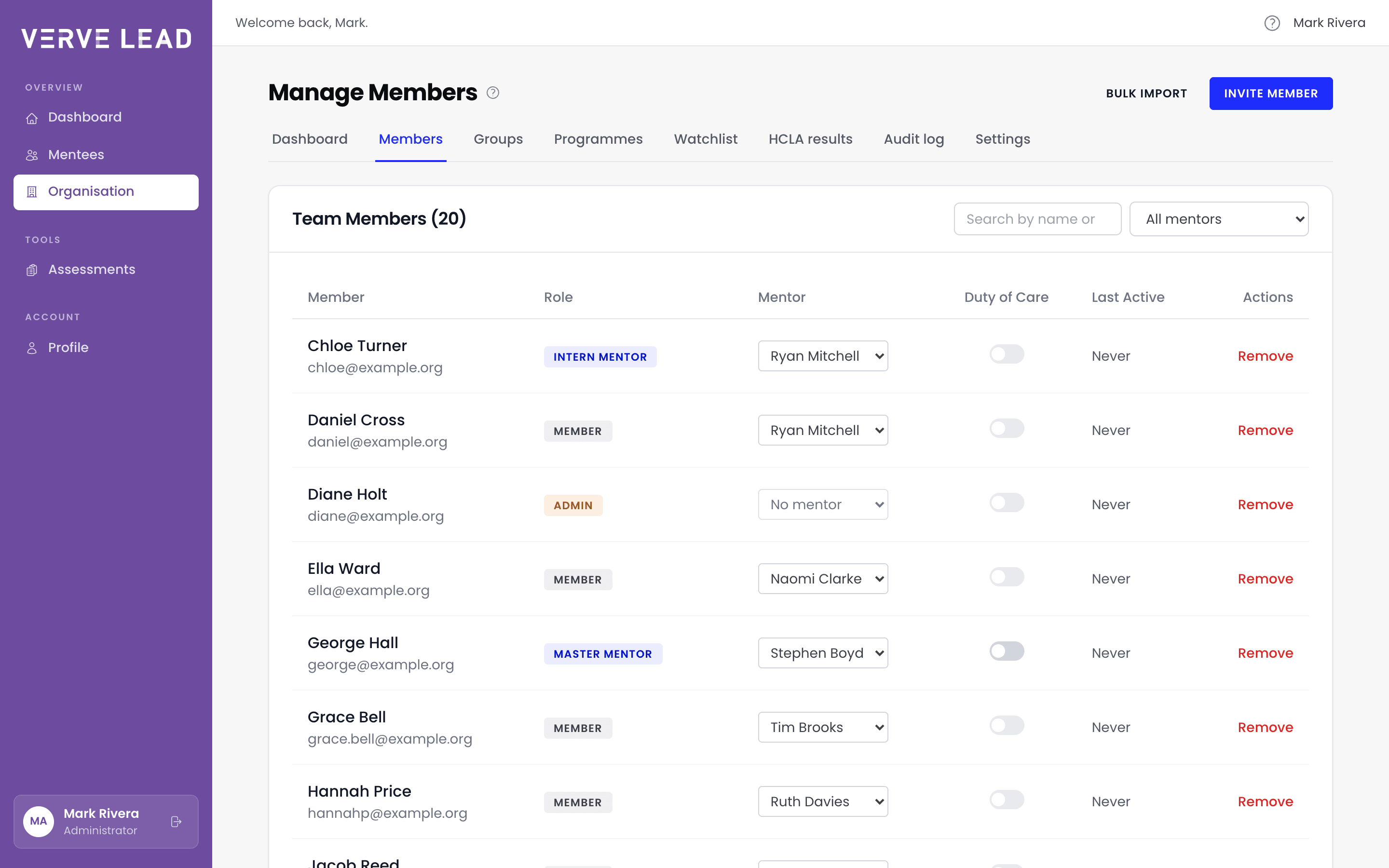The width and height of the screenshot is (1389, 868).
Task: Go to the Watchlist tab
Action: coord(706,139)
